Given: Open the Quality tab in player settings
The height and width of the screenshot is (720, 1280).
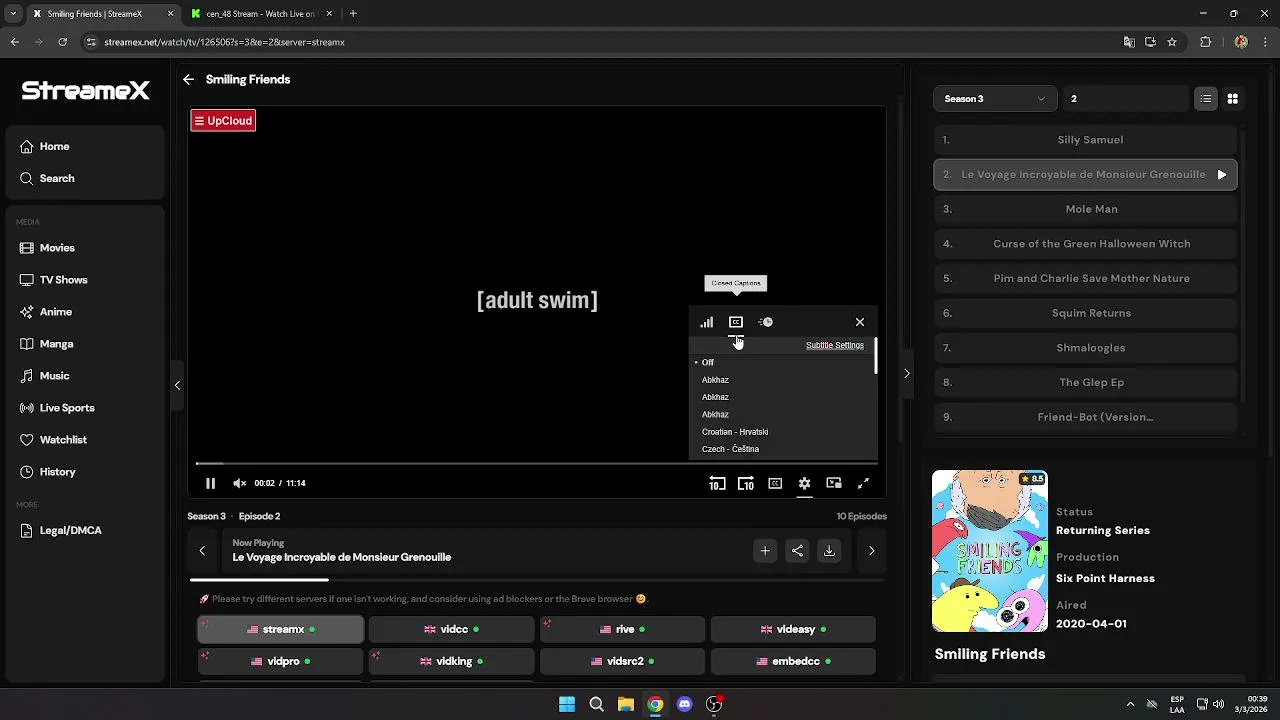Looking at the screenshot, I should pyautogui.click(x=707, y=322).
